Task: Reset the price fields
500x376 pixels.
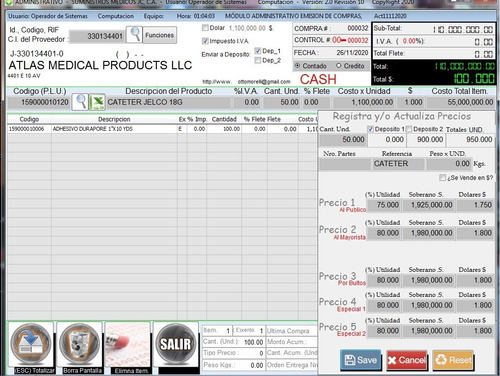Action: [x=453, y=360]
